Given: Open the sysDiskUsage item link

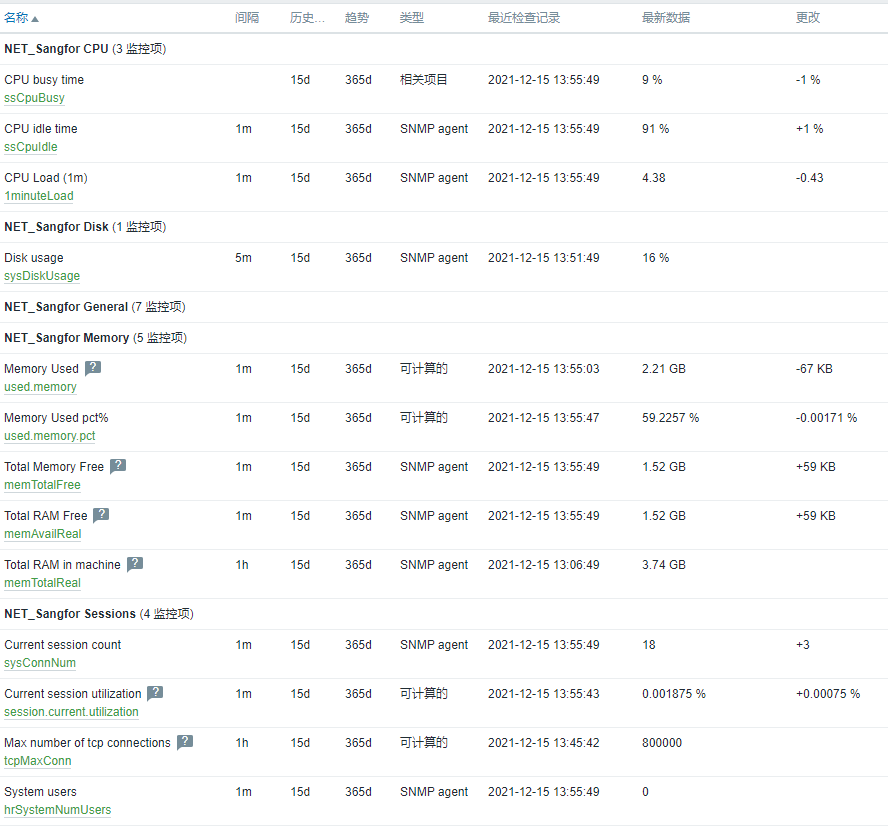Looking at the screenshot, I should coord(42,276).
